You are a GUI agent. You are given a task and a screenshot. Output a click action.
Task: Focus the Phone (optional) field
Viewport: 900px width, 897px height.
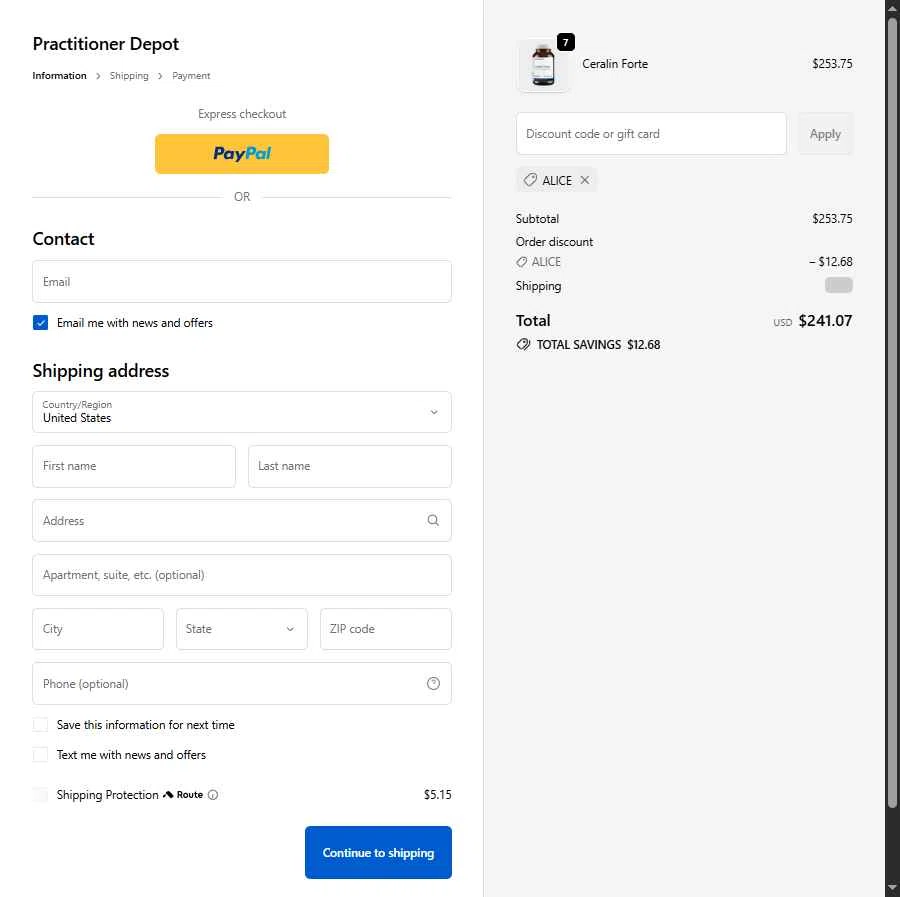(242, 684)
